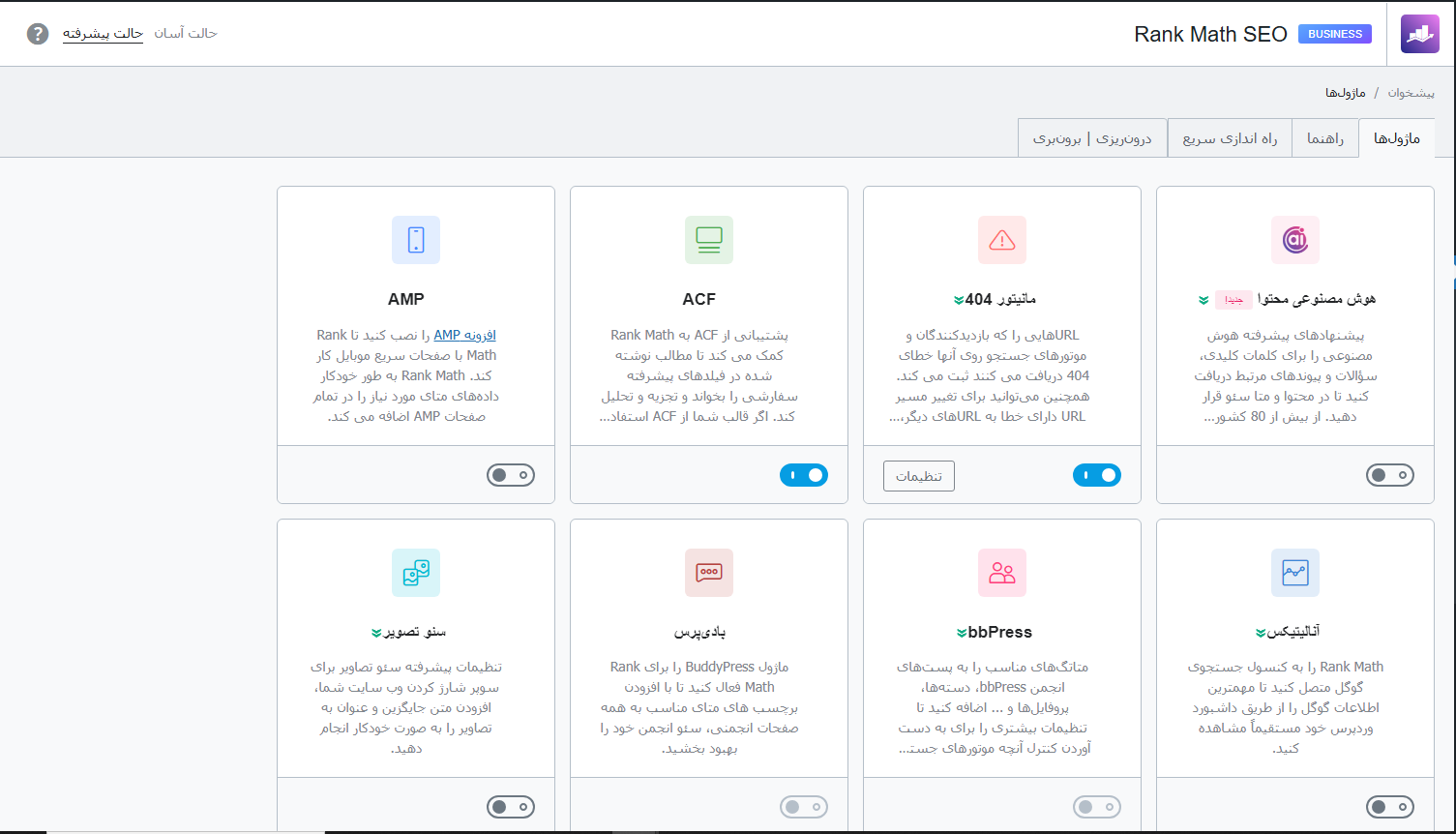Click the AMP mobile phone icon
This screenshot has width=1456, height=834.
point(415,239)
